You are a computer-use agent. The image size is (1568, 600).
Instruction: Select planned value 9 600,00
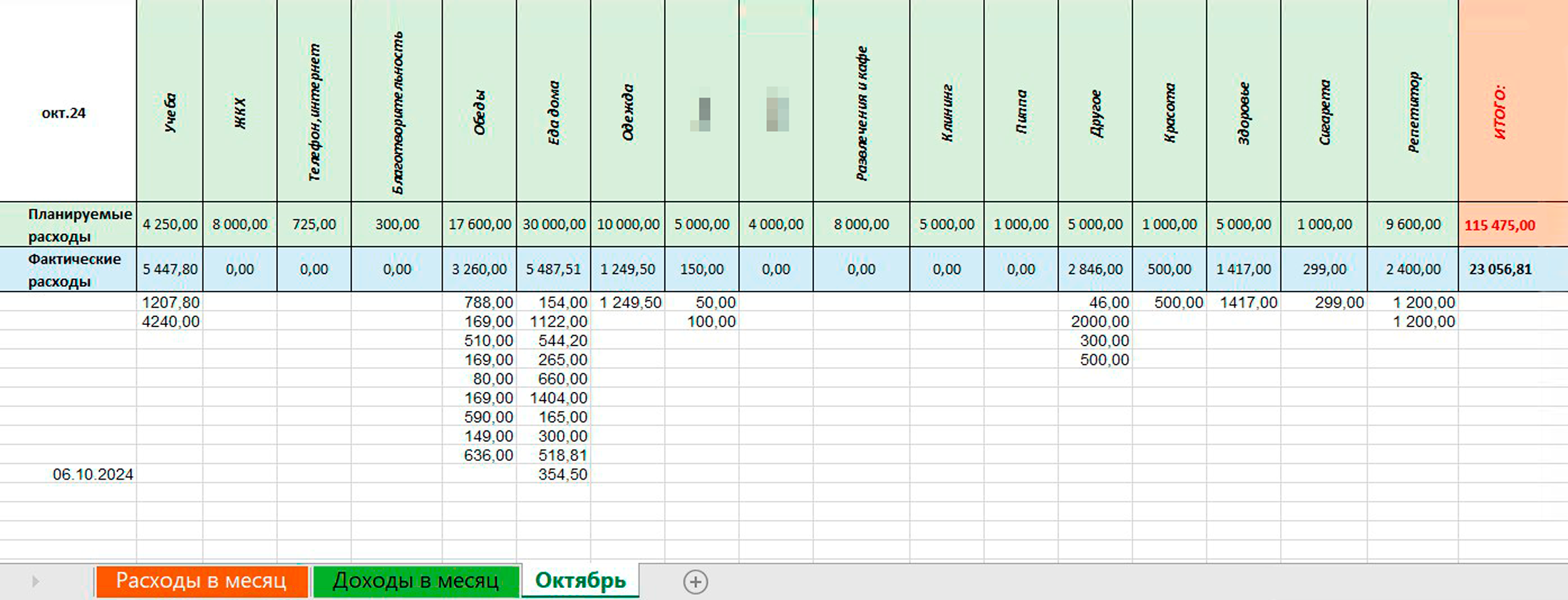(1413, 224)
